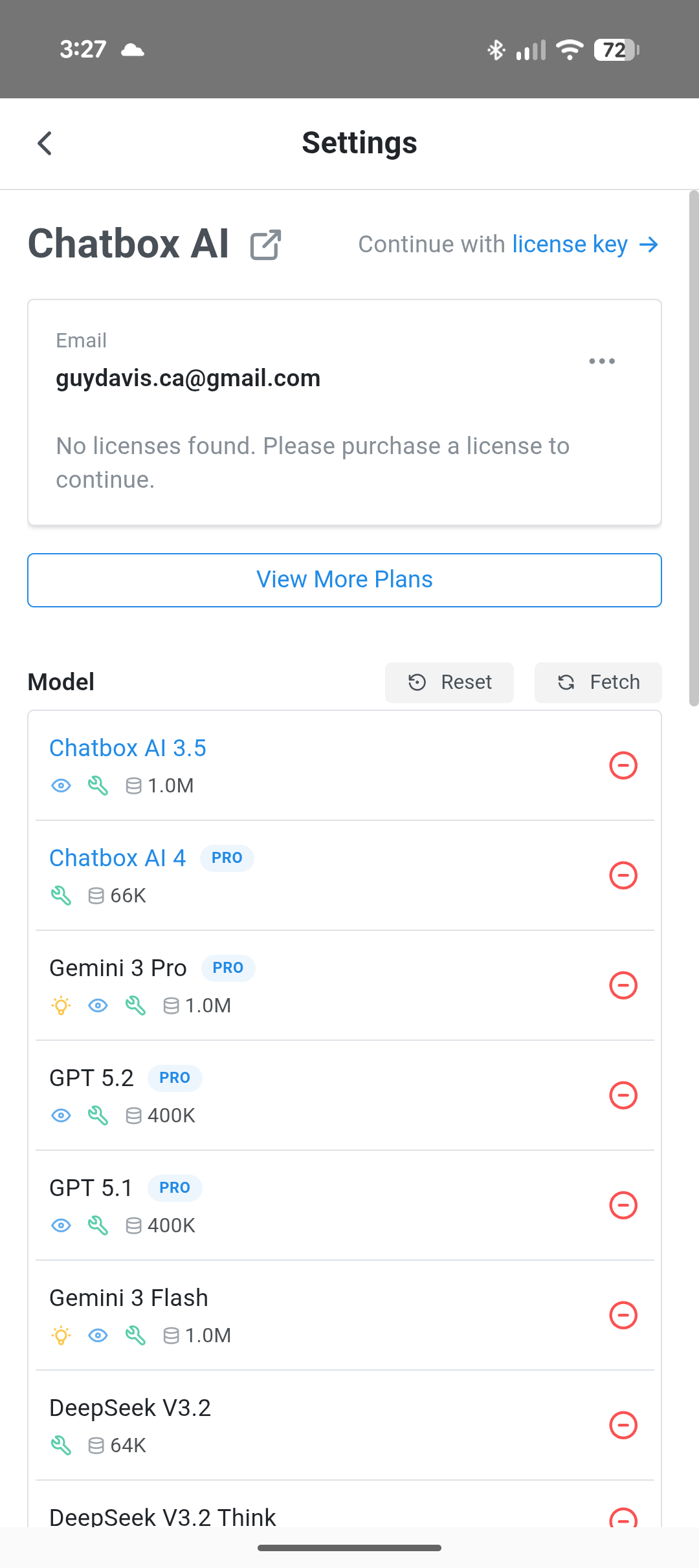Screen dimensions: 699x1568
Task: Open Chatbox AI external link icon
Action: 265,245
